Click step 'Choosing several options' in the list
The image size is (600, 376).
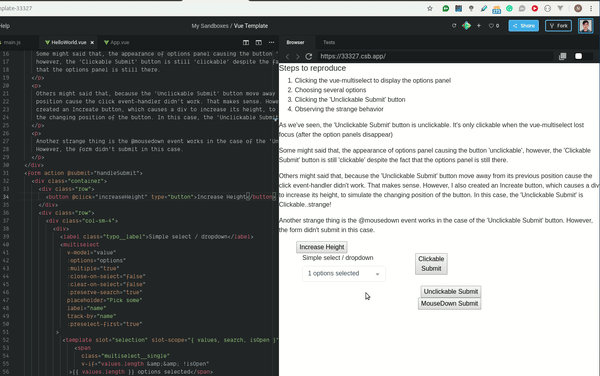point(330,90)
